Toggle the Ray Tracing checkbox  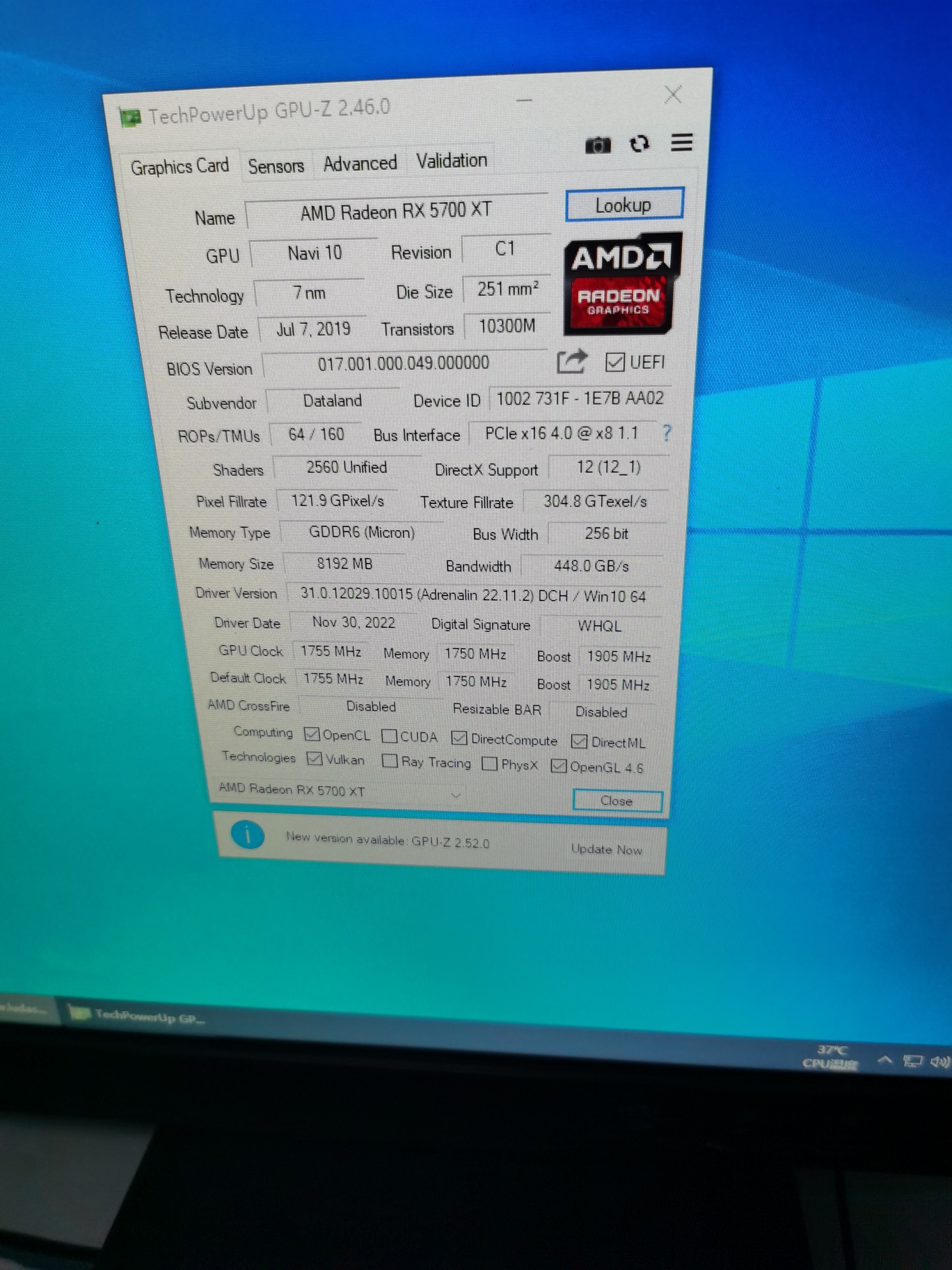[390, 761]
